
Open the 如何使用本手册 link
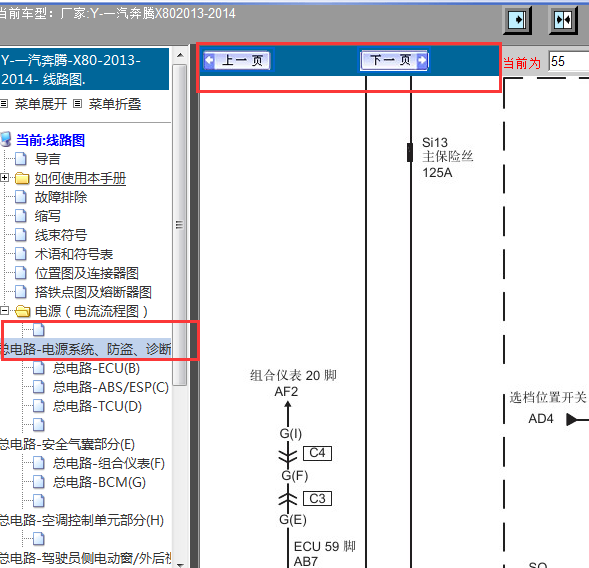coord(80,178)
